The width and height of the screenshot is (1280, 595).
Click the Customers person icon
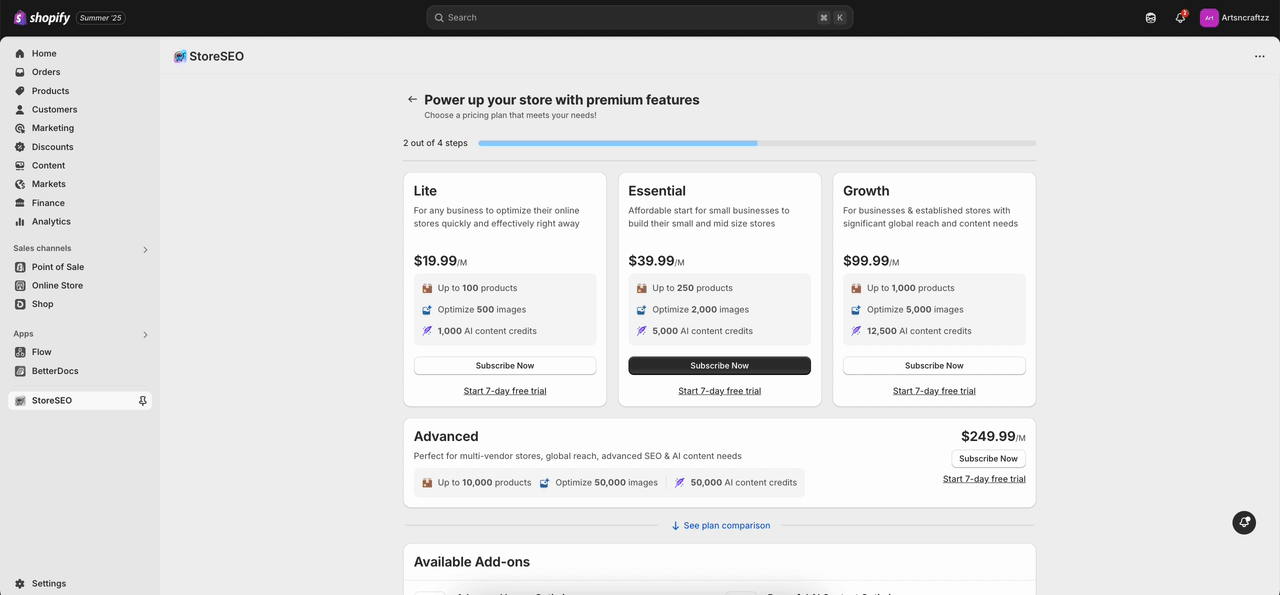[x=20, y=110]
